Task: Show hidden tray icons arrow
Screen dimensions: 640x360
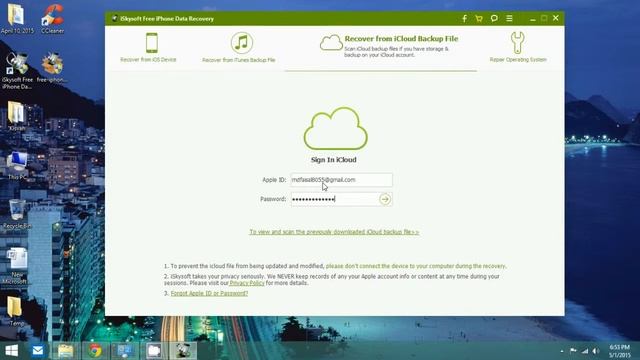Action: click(562, 351)
